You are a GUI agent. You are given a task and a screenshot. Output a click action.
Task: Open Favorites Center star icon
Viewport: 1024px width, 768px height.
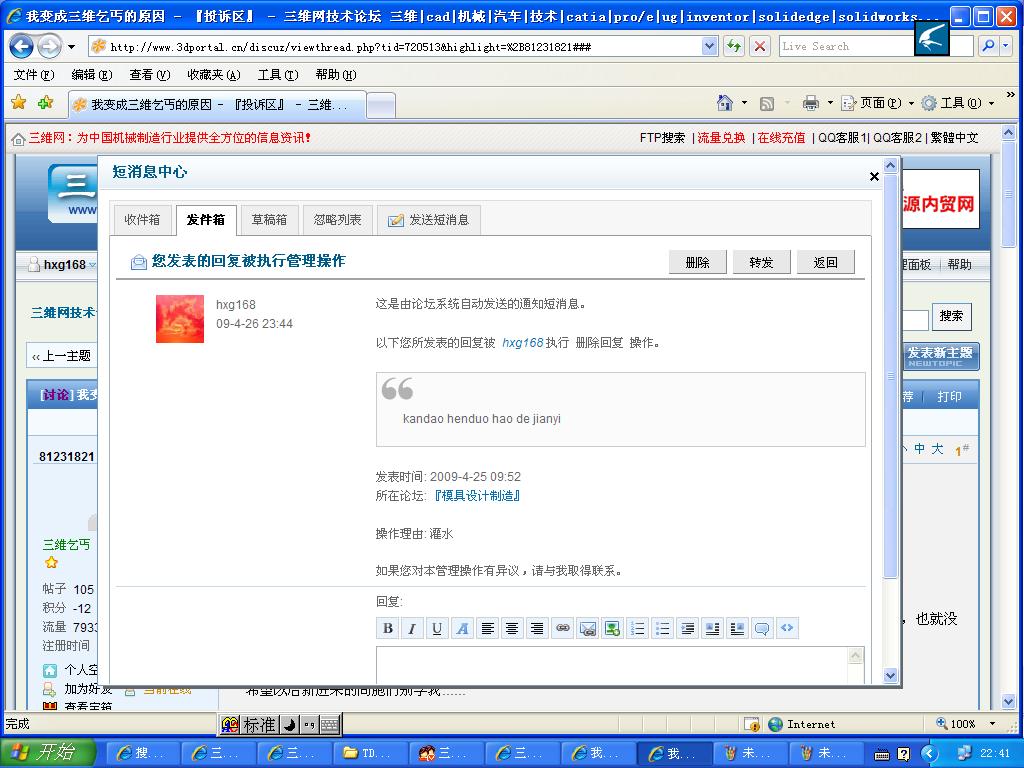(x=19, y=102)
